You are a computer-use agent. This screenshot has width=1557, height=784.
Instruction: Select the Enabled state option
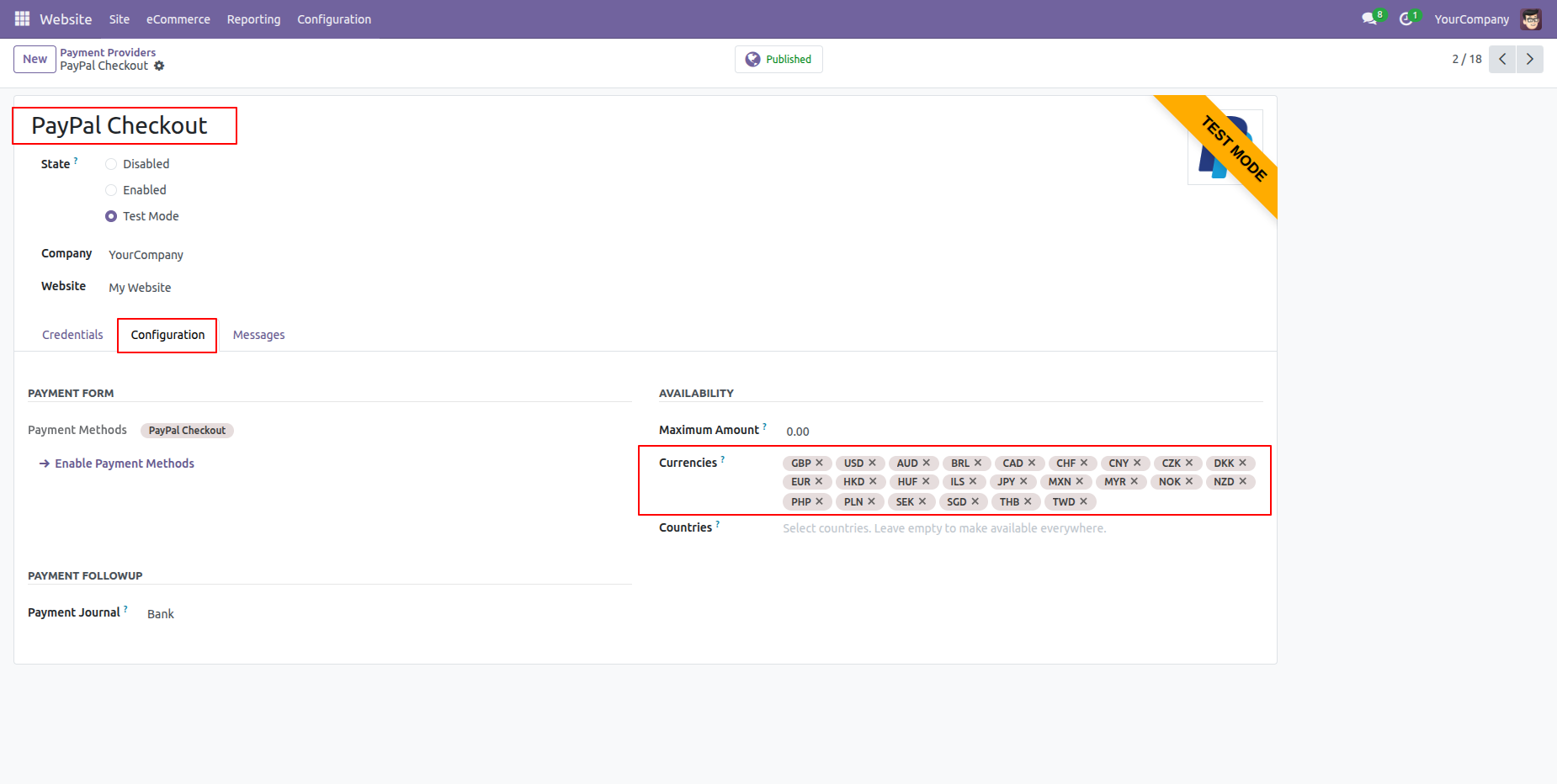pyautogui.click(x=111, y=190)
